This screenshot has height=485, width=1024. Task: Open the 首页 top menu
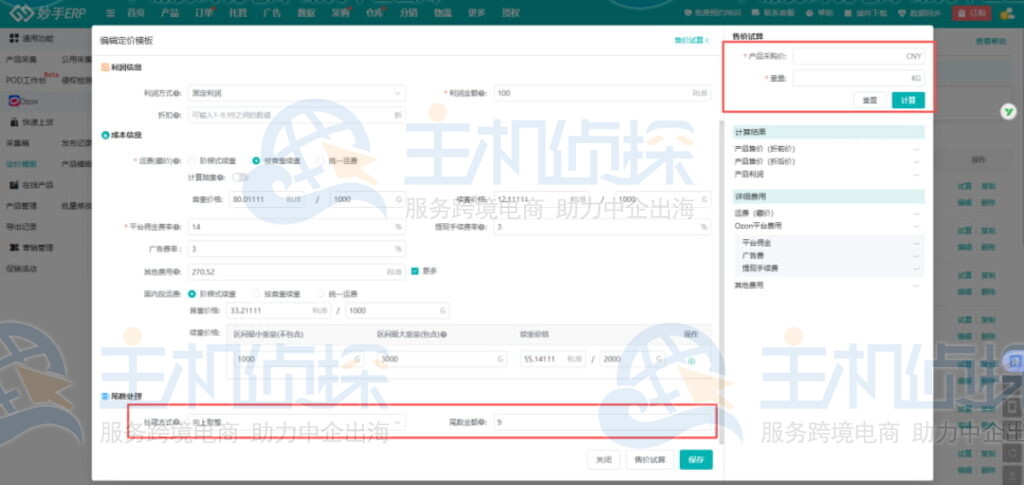[x=136, y=13]
